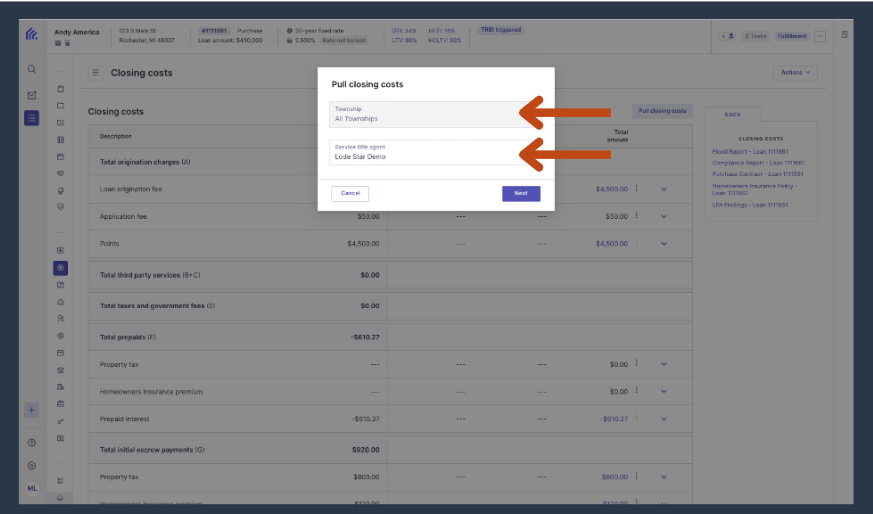Click the Total initial escrow payments (G) row
Viewport: 873px width, 514px height.
(x=390, y=449)
